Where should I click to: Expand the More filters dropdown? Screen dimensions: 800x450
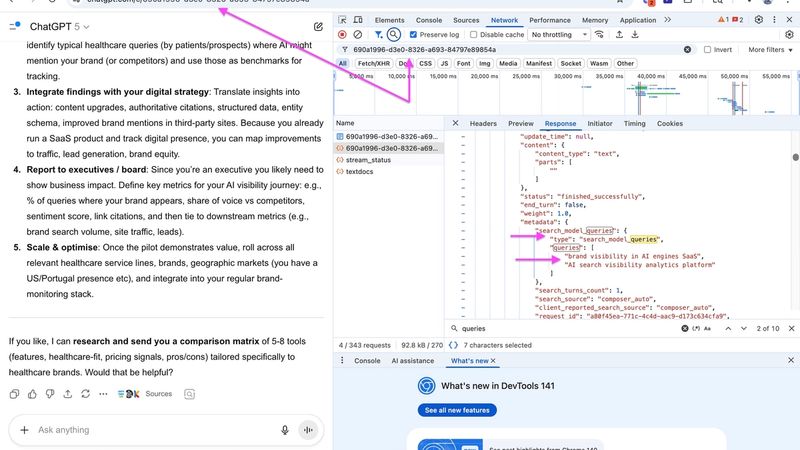770,49
